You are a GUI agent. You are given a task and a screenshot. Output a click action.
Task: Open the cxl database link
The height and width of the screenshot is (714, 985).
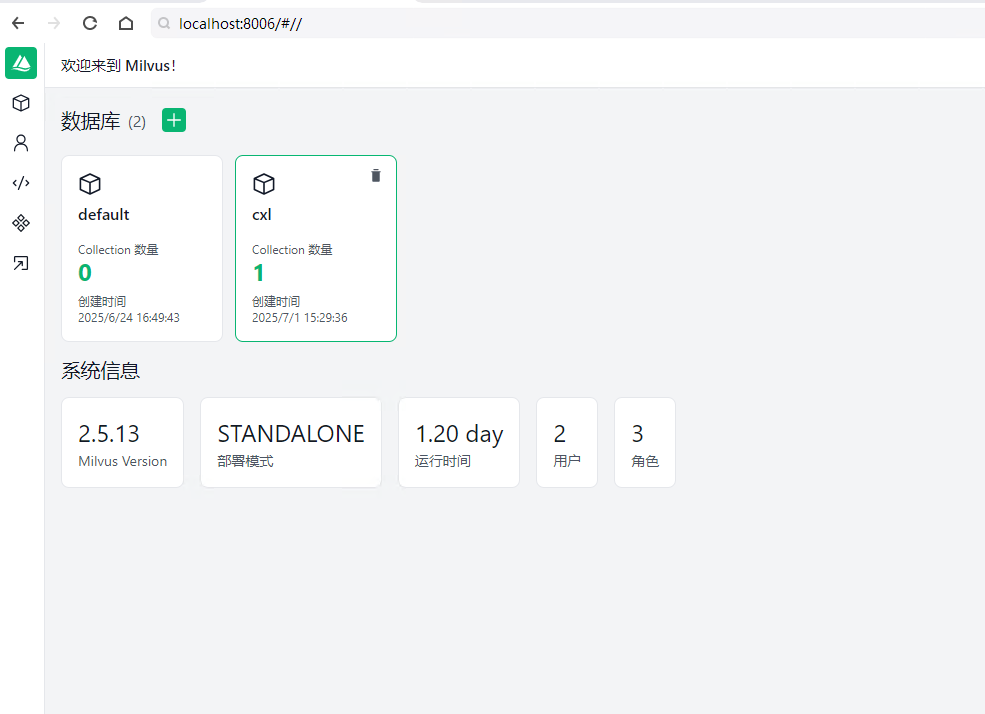point(262,215)
